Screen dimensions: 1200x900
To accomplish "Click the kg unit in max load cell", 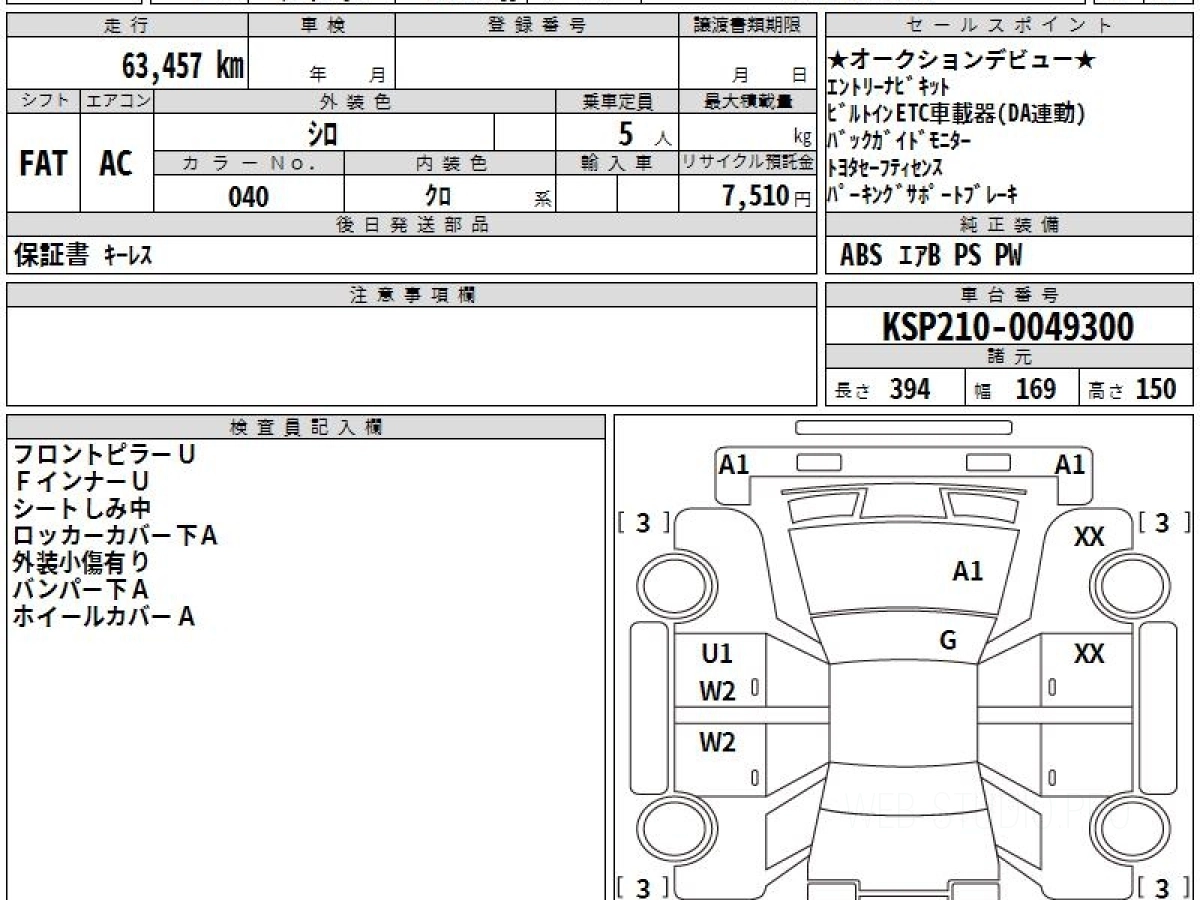I will point(802,139).
